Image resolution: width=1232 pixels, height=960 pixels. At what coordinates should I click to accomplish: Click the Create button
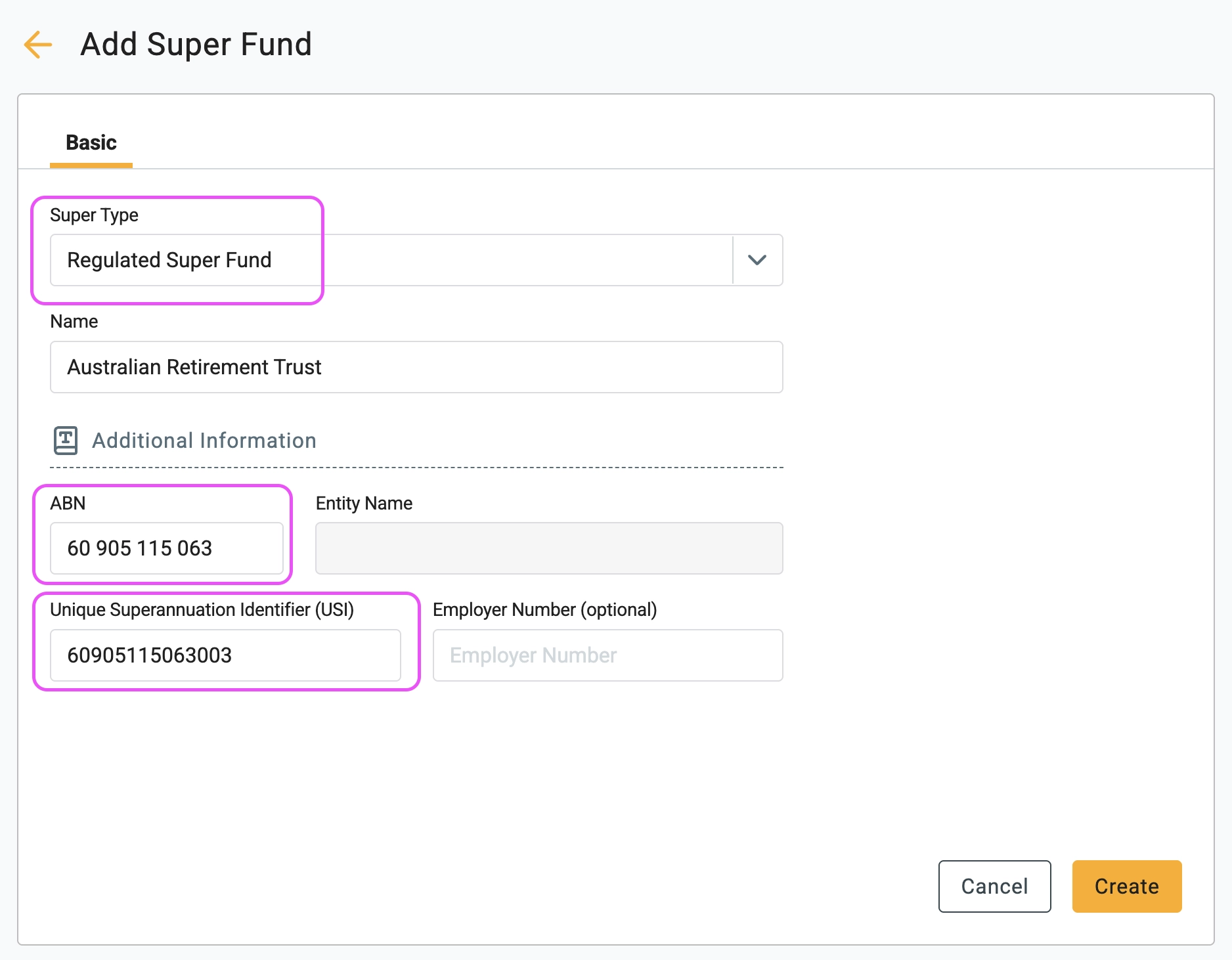[1127, 886]
